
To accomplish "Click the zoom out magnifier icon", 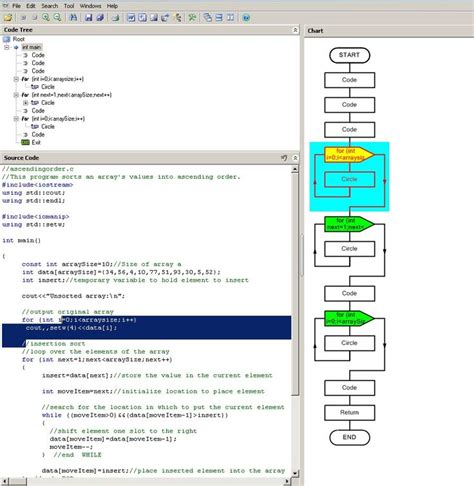I will click(57, 18).
